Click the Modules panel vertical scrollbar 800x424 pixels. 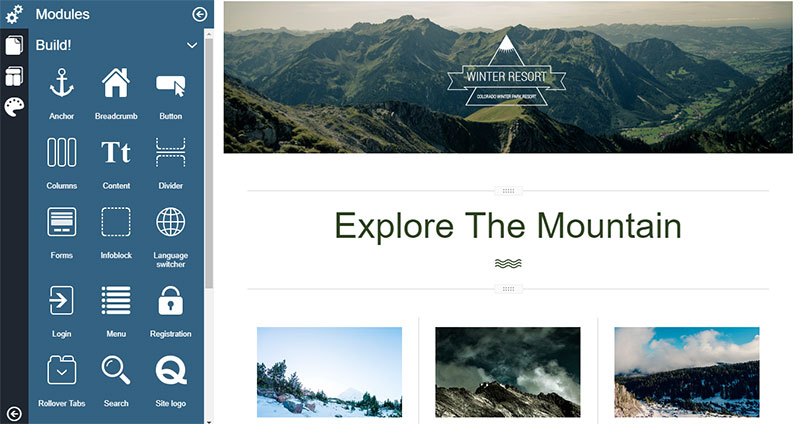[x=209, y=163]
